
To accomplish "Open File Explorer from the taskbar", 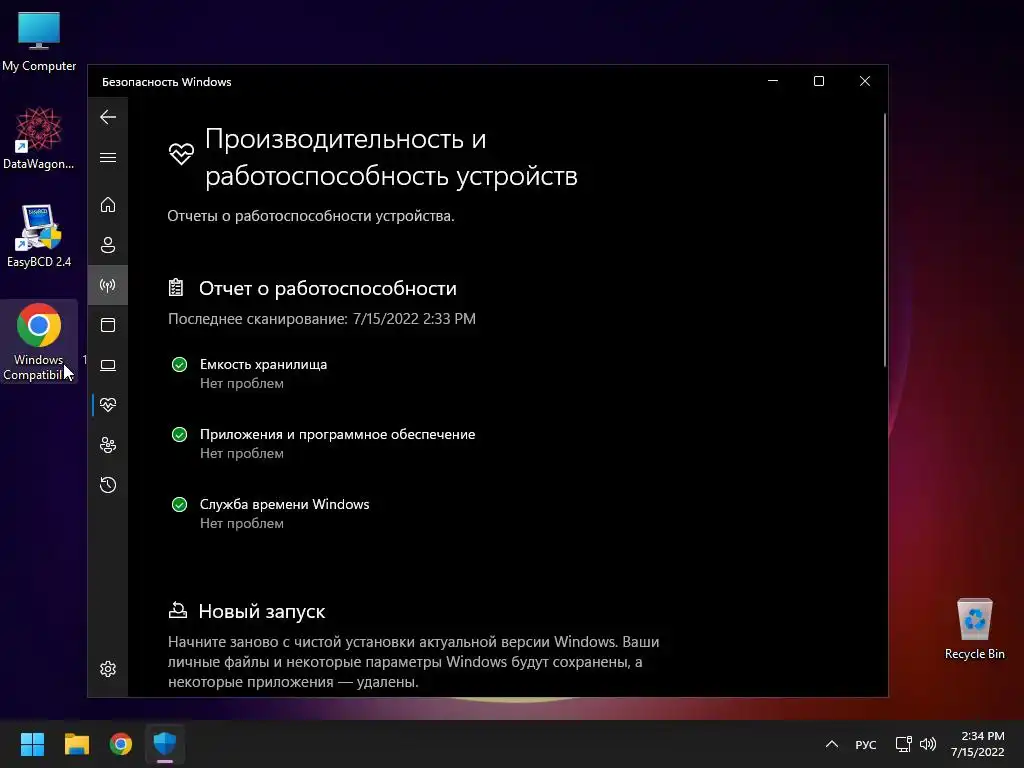I will click(76, 744).
